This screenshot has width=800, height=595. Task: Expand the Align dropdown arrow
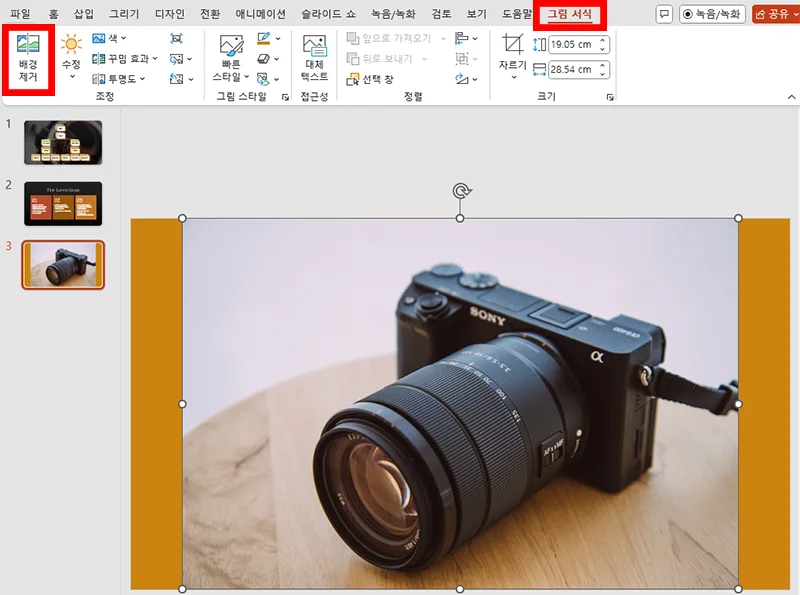point(475,39)
